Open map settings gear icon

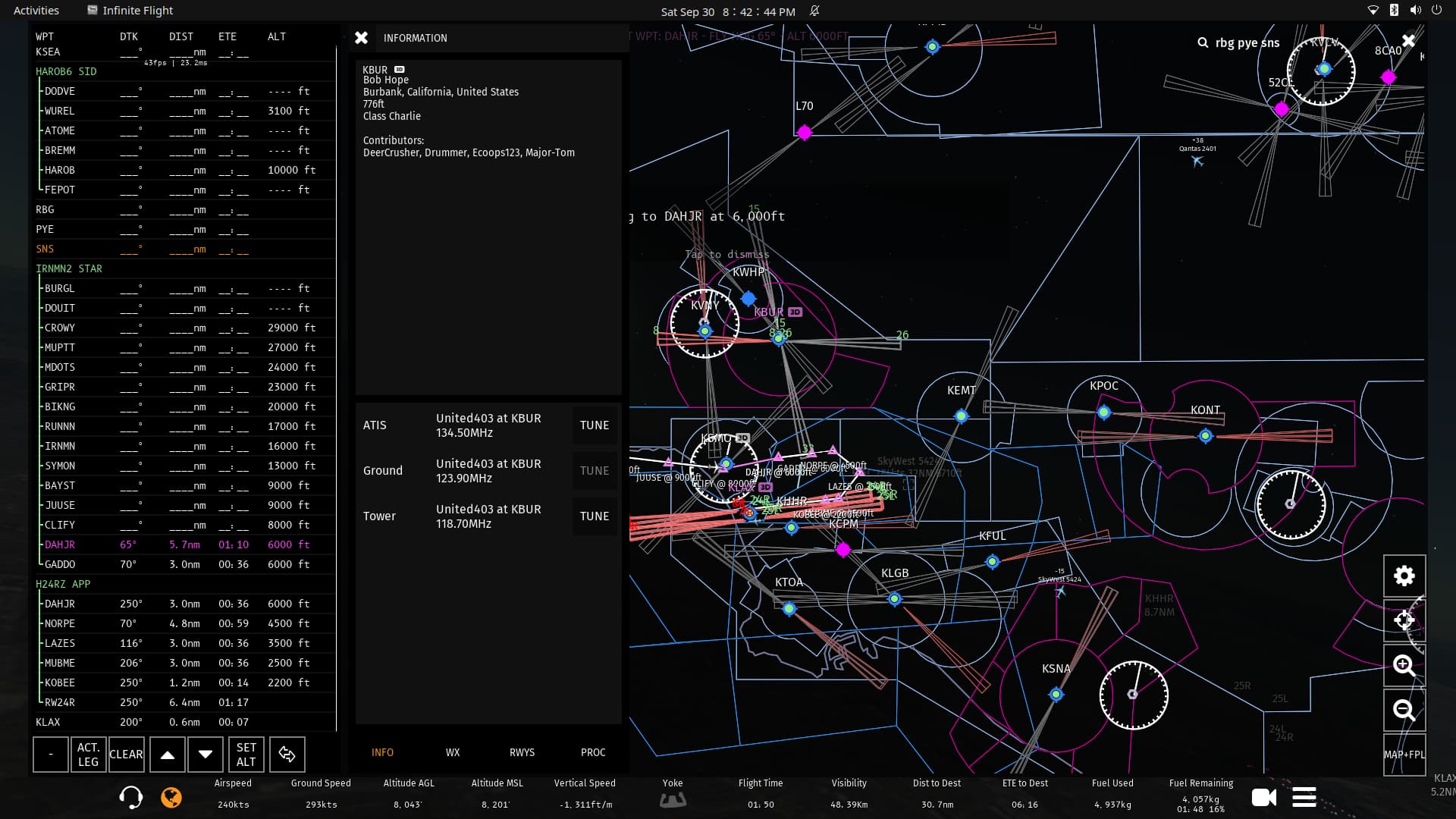click(x=1404, y=576)
